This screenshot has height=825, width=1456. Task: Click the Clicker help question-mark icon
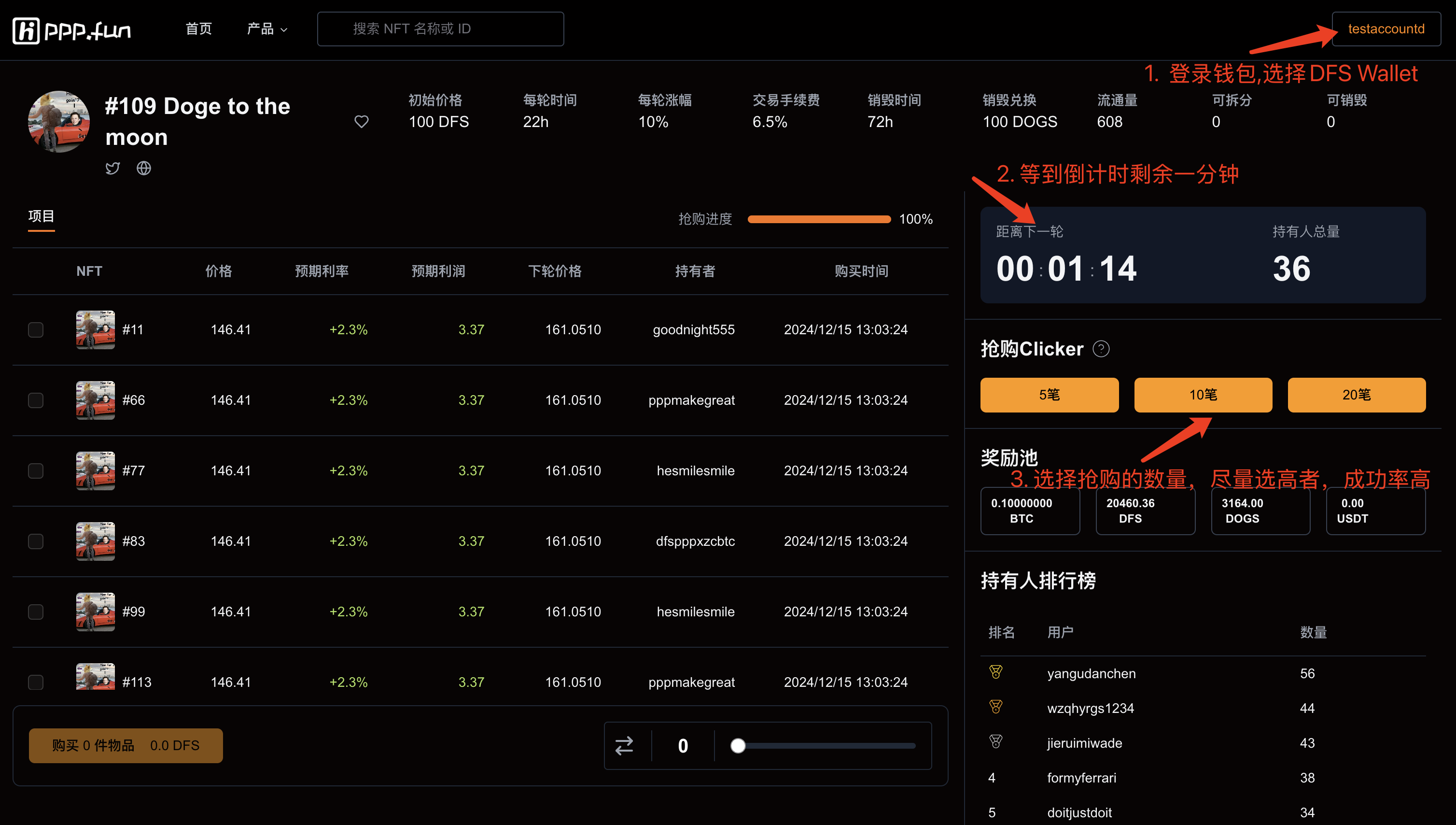(x=1100, y=348)
